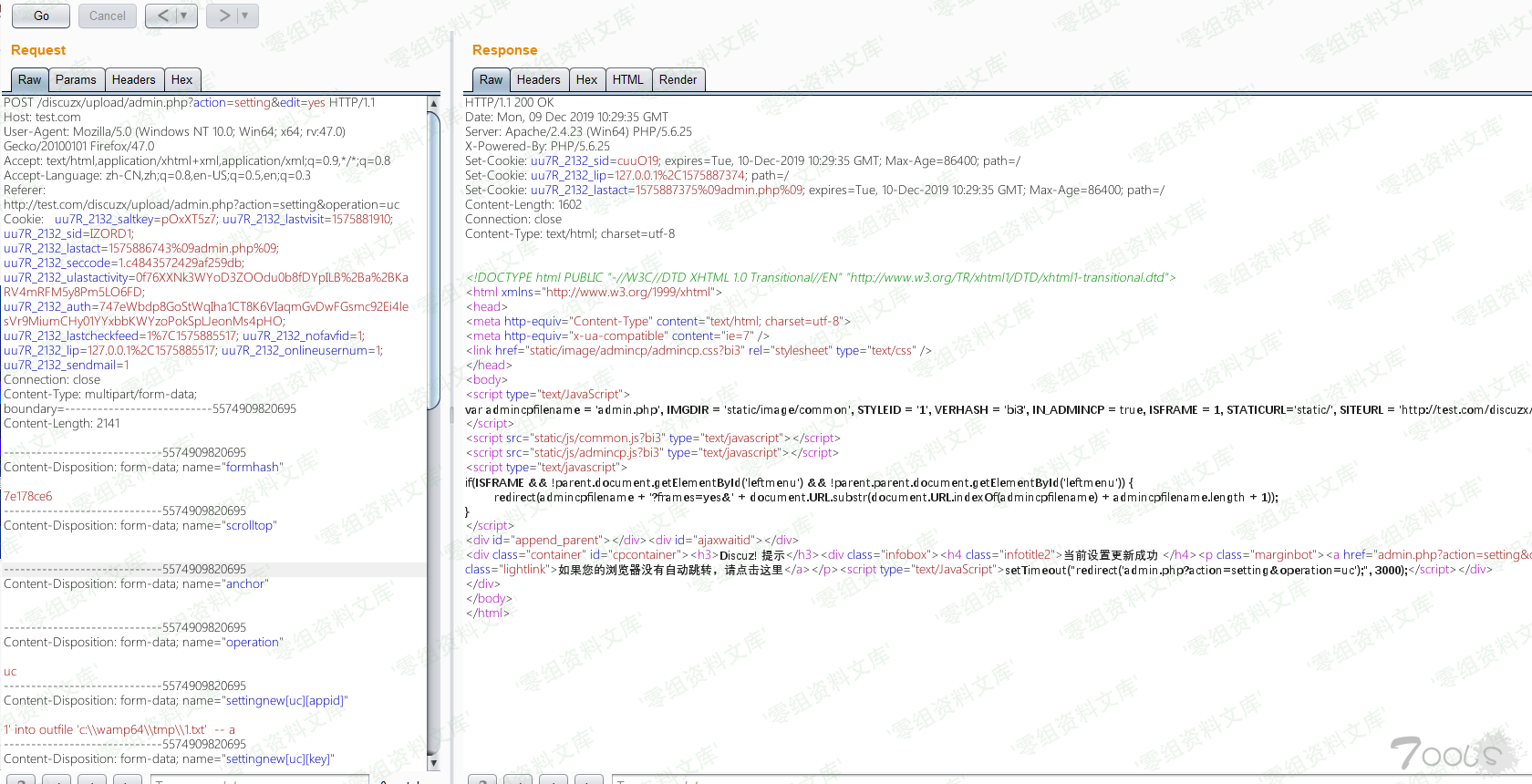Switch to the Render tab
1532x784 pixels.
click(678, 80)
